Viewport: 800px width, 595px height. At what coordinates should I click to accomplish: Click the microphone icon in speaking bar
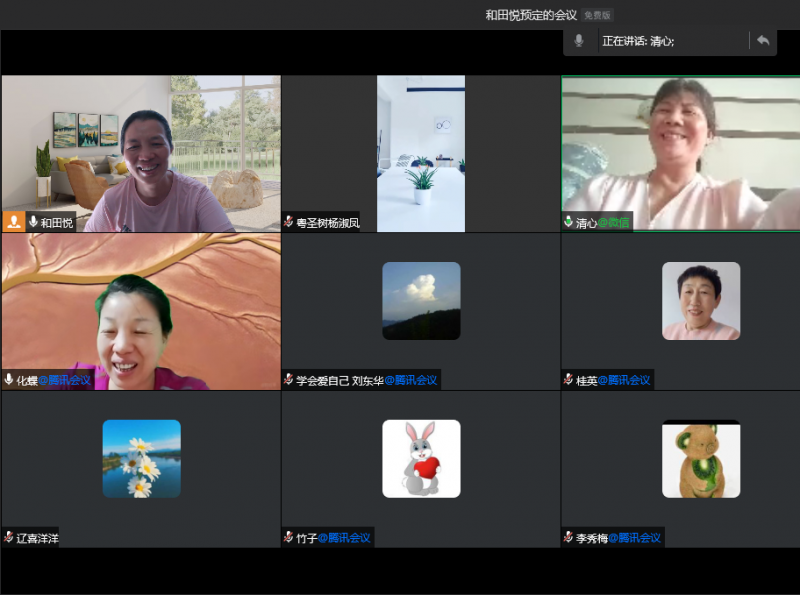(579, 41)
